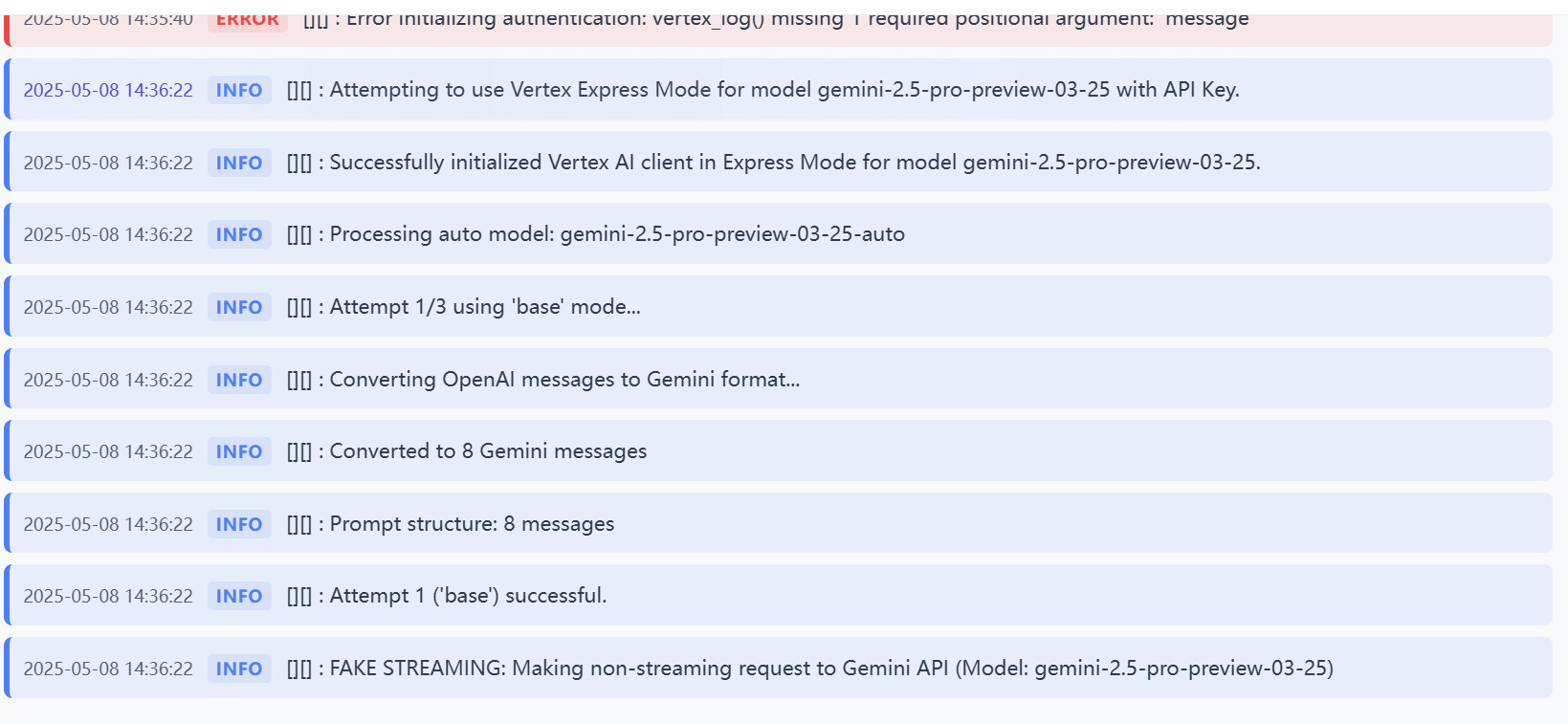This screenshot has width=1568, height=724.
Task: Select the 'Attempting to use Vertex Express Mode' message
Action: [x=762, y=90]
